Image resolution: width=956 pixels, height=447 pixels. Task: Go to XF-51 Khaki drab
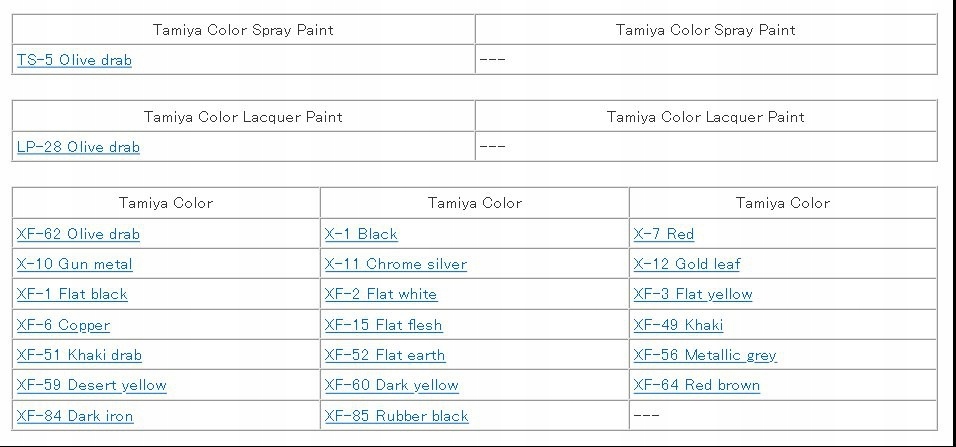79,355
